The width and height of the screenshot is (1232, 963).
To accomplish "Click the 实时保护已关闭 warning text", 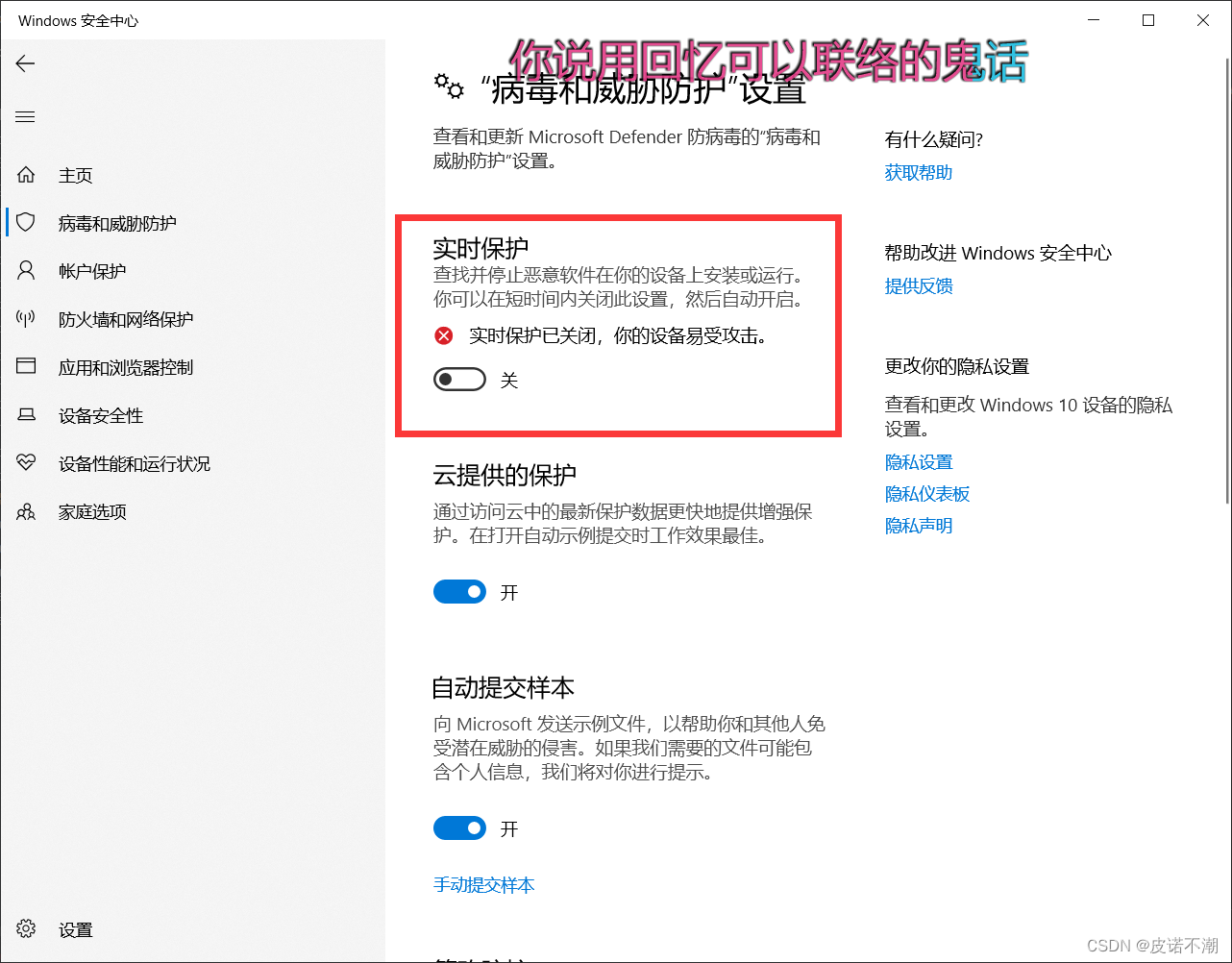I will 618,335.
